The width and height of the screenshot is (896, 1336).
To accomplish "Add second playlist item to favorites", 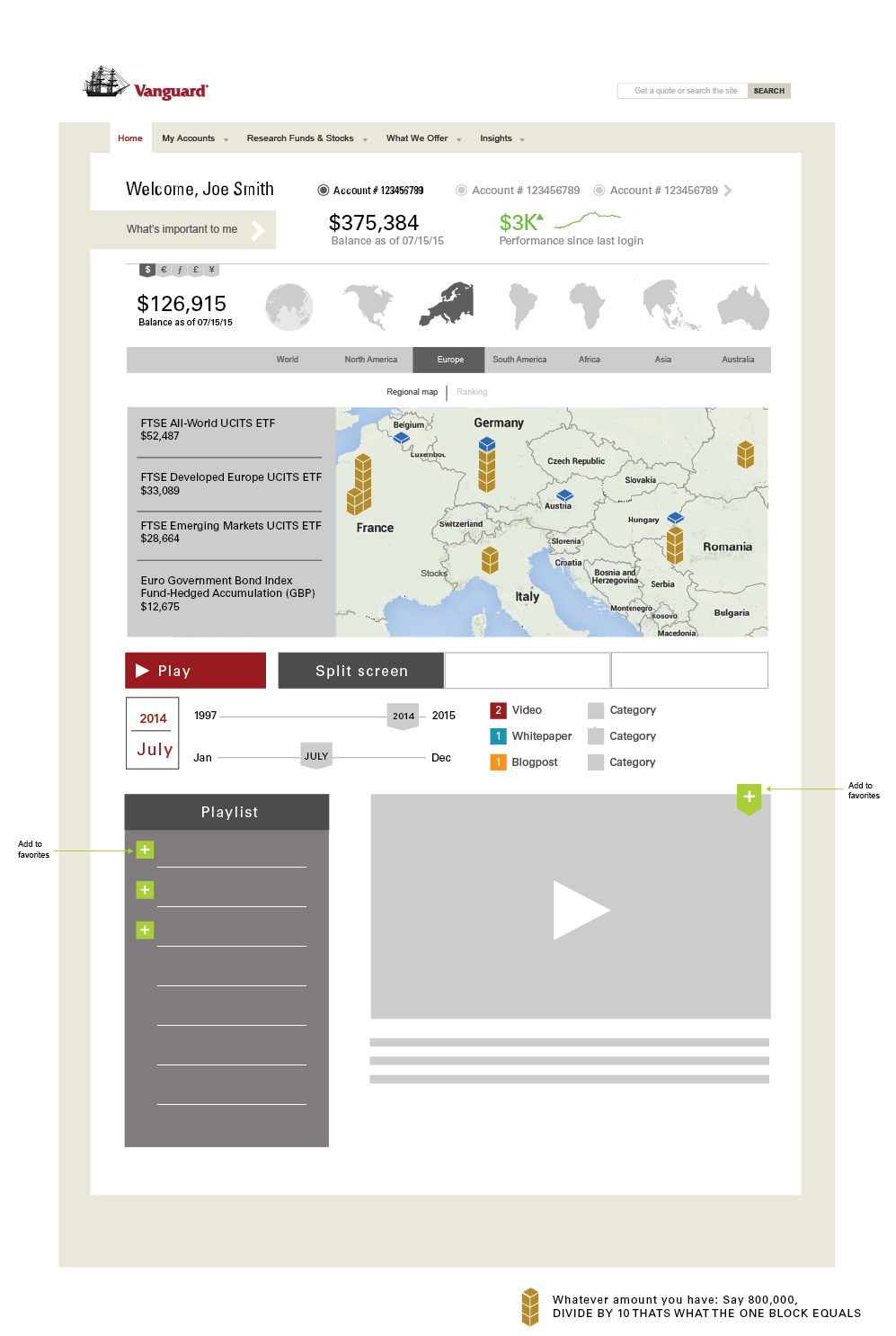I will point(145,890).
